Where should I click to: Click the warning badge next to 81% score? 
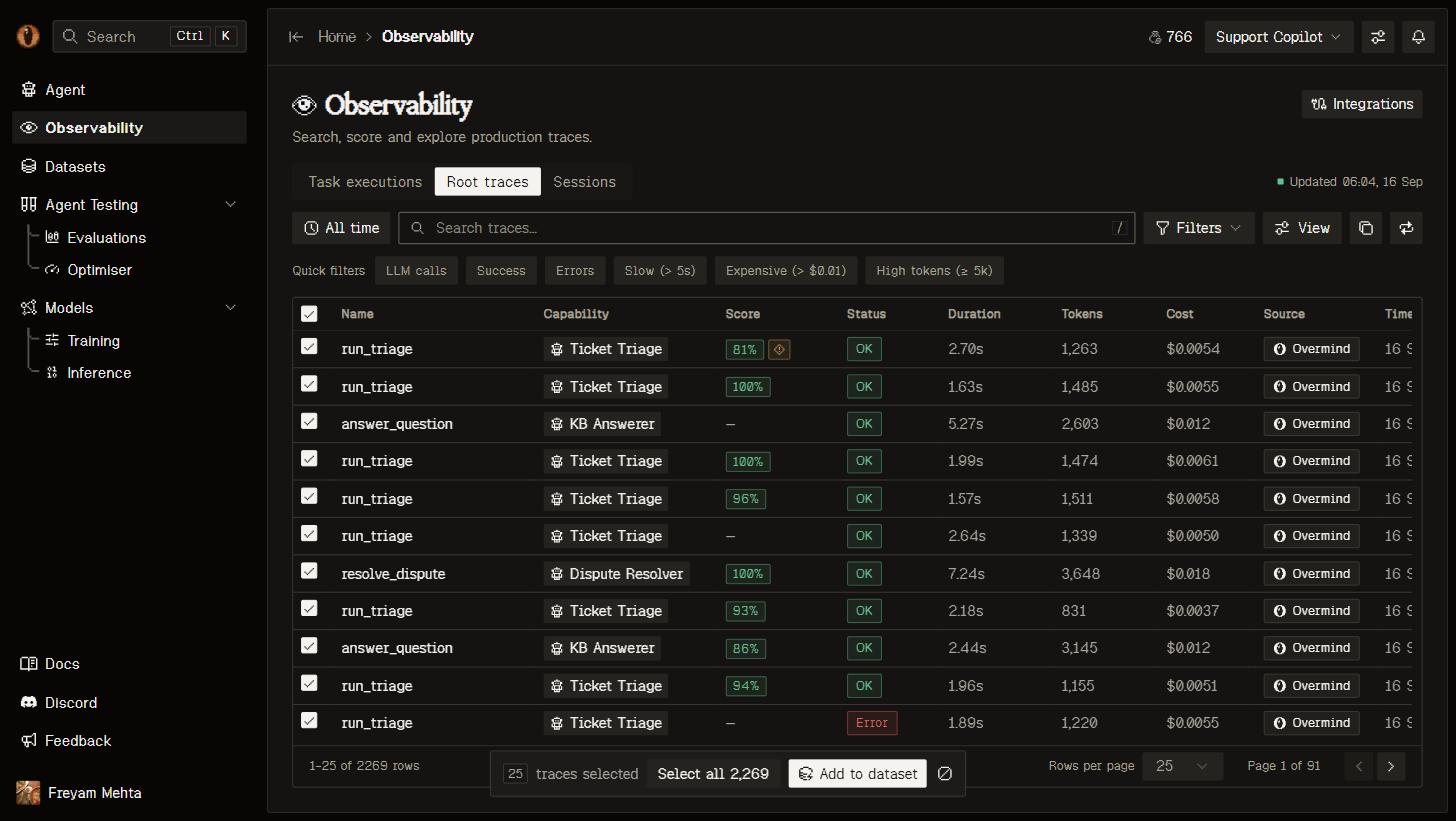tap(780, 349)
